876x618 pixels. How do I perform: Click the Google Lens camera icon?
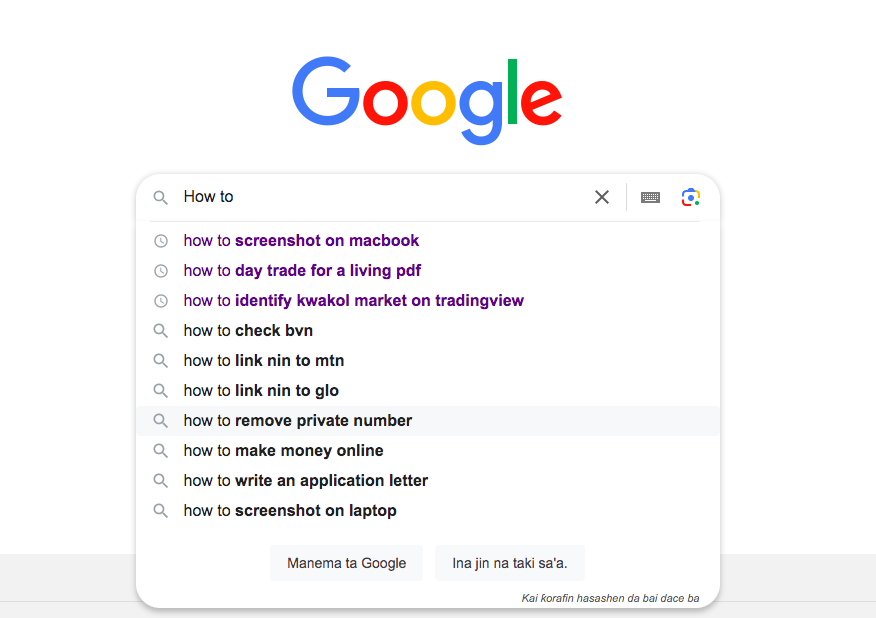[x=690, y=197]
